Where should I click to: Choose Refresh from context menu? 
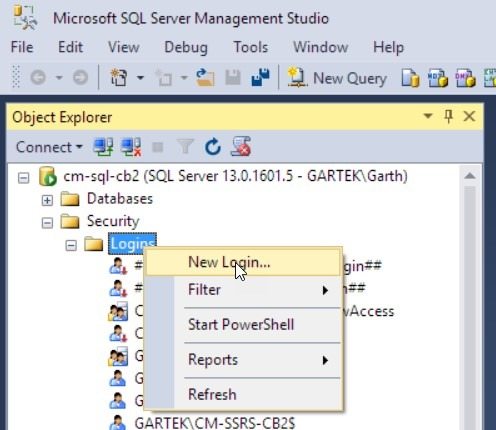(244, 395)
